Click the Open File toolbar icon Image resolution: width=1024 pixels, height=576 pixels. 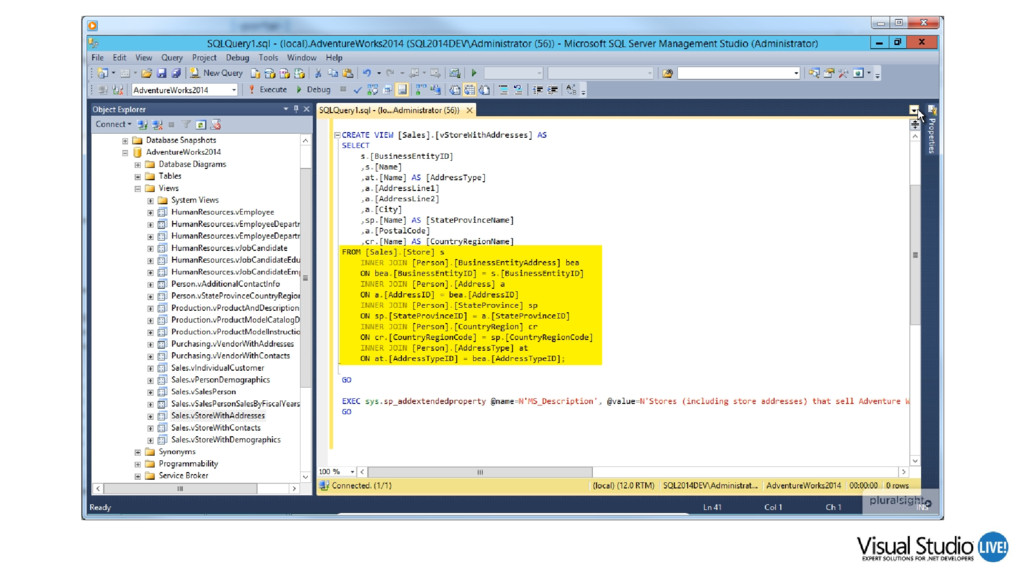pos(146,73)
